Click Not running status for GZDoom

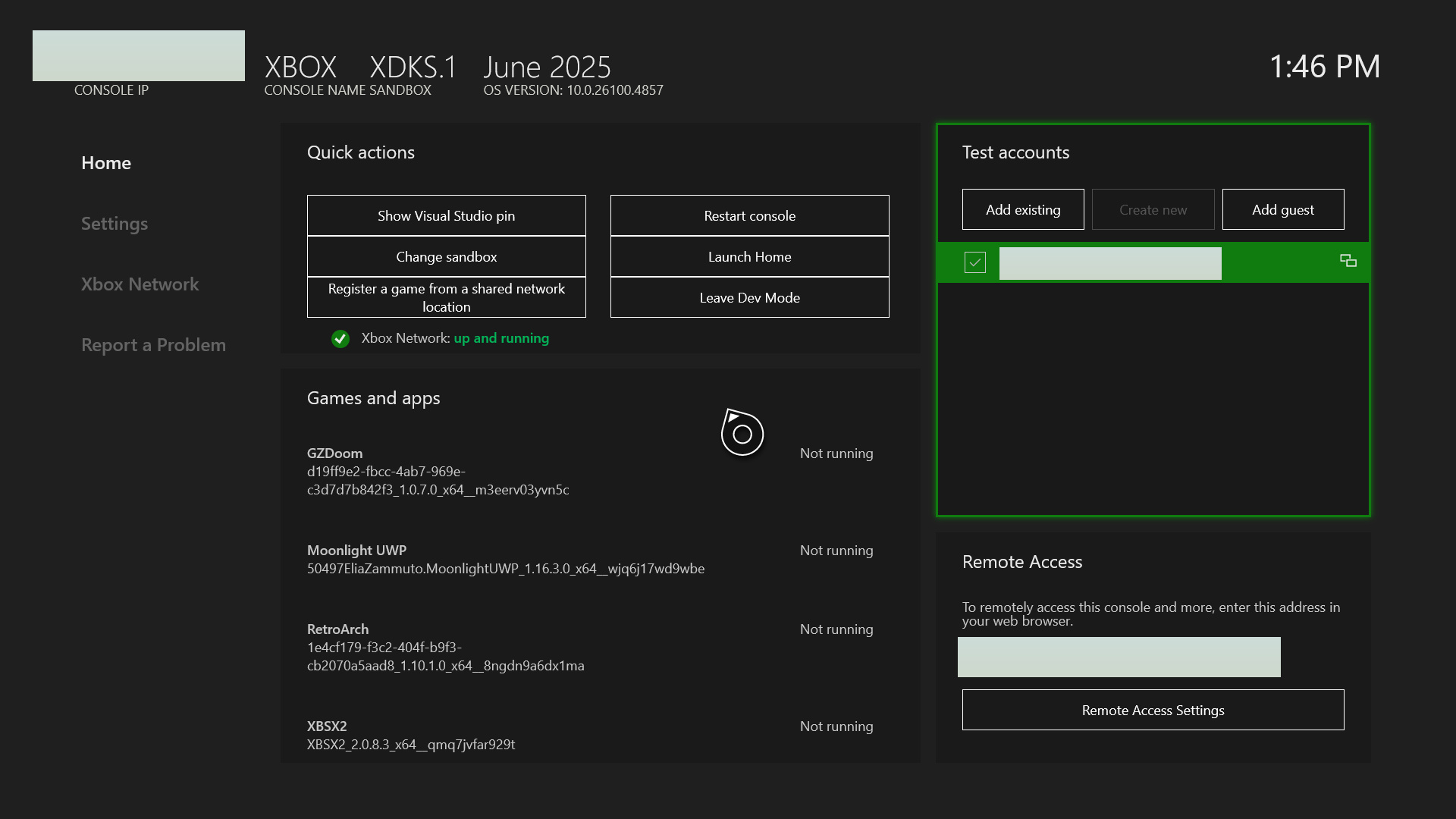(836, 453)
